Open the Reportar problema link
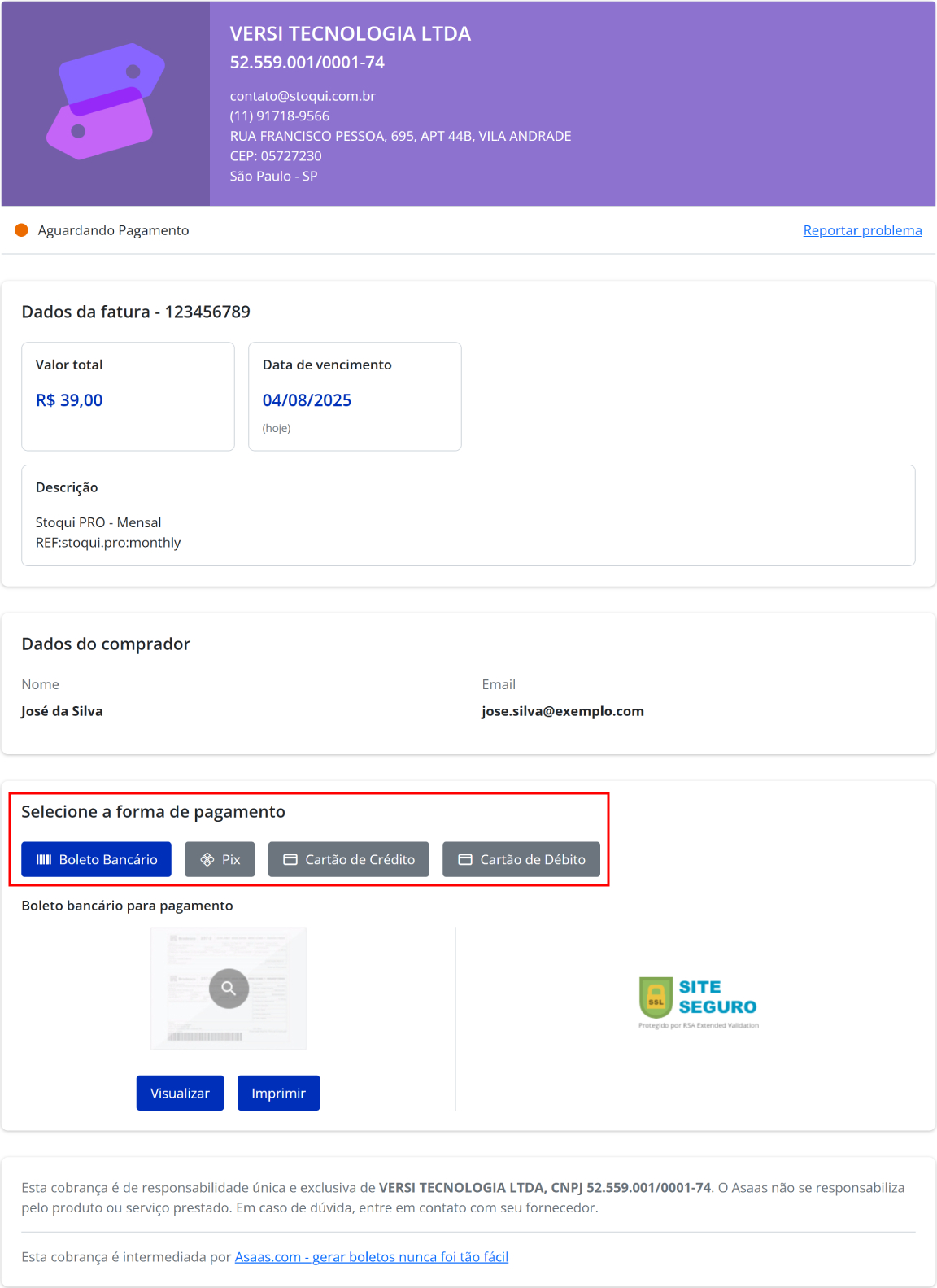937x1288 pixels. [862, 230]
